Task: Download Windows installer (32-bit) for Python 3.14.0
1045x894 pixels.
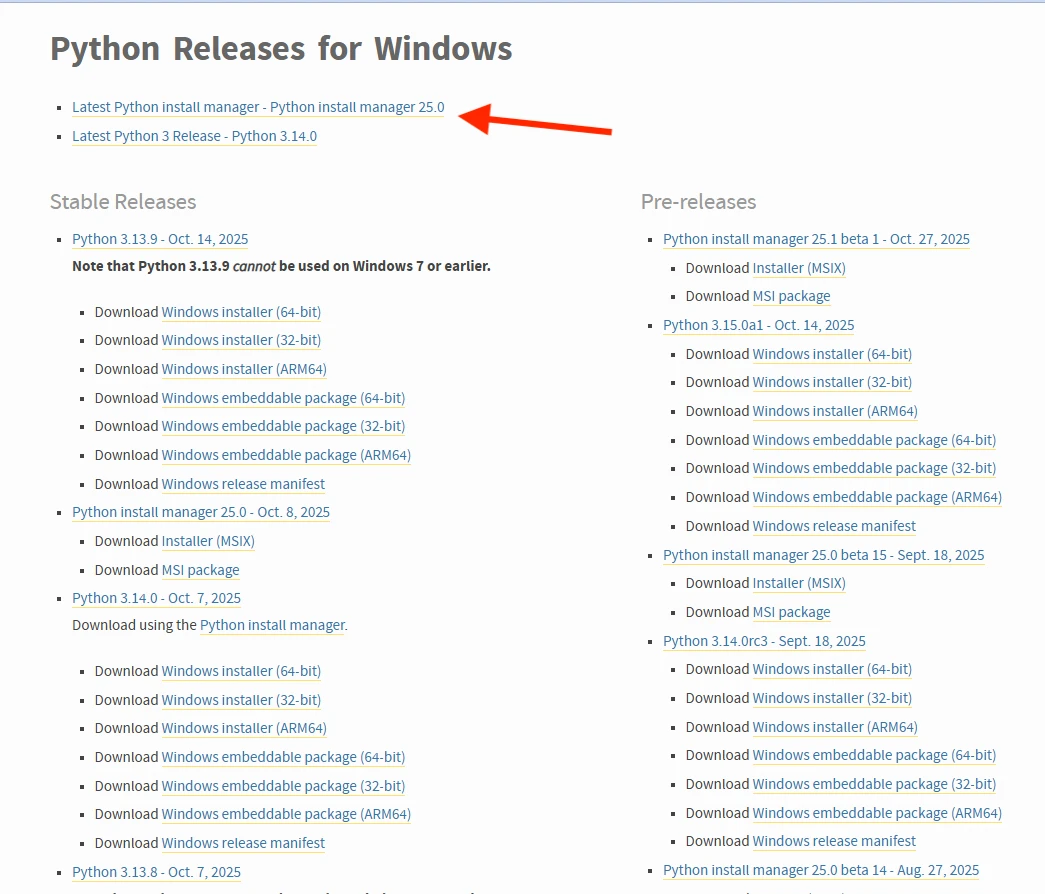Action: point(241,700)
